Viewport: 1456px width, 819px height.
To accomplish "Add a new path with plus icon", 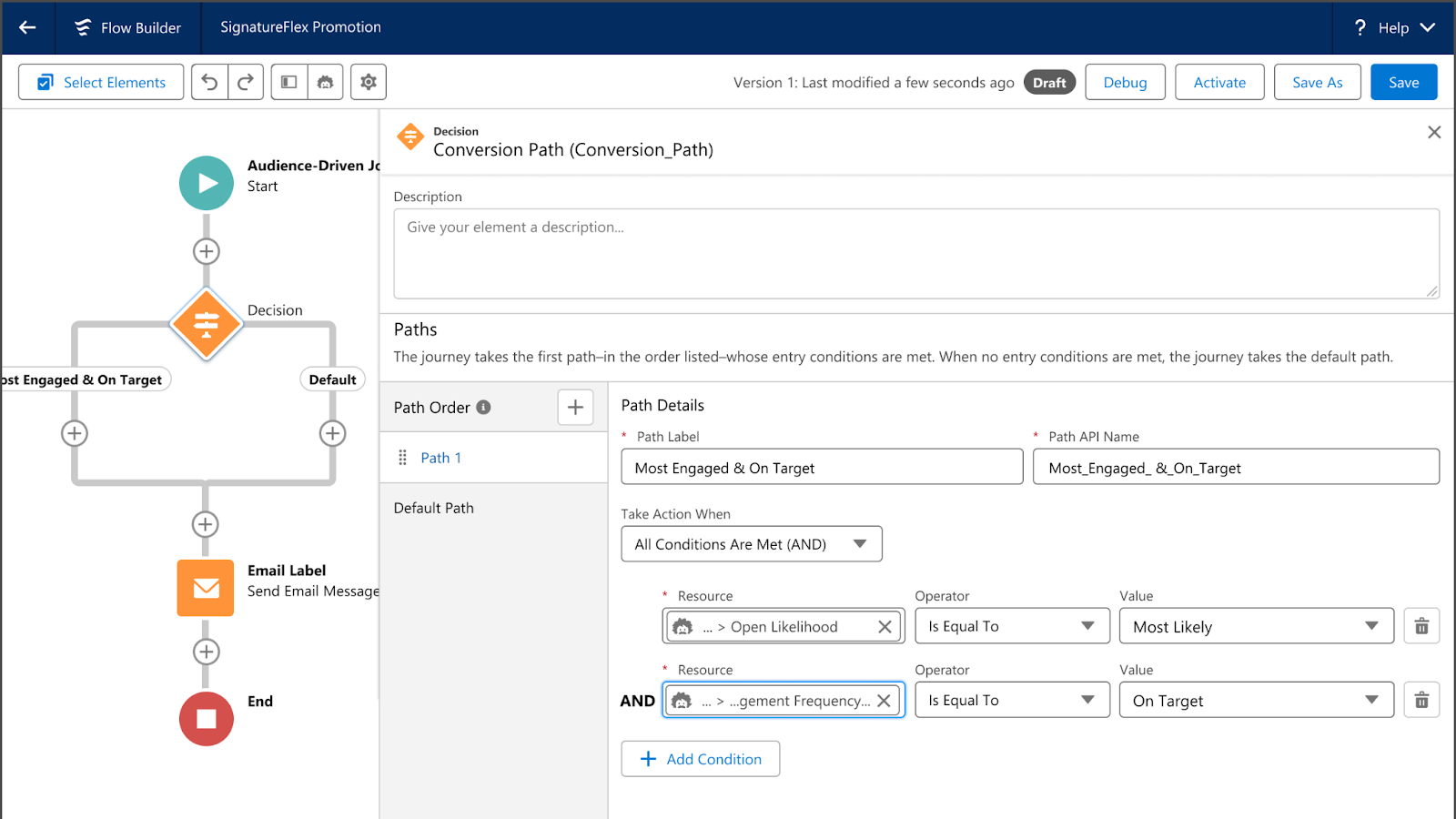I will coord(575,408).
